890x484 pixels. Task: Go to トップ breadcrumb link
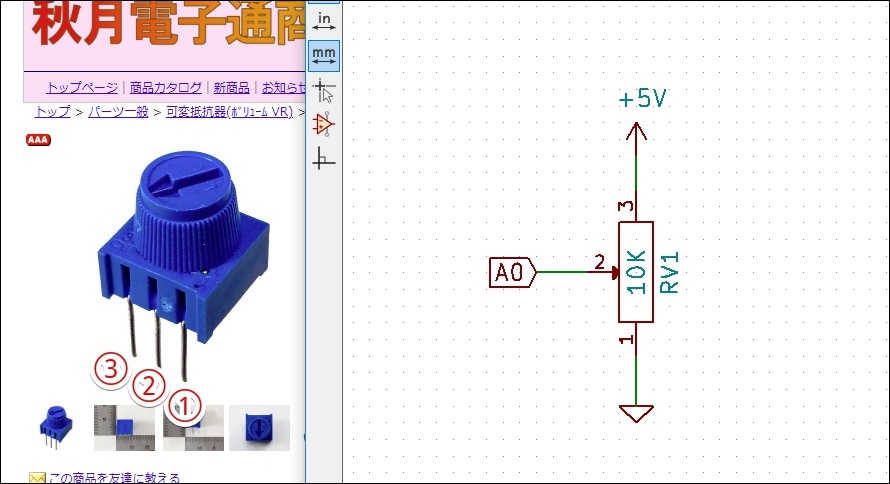[x=53, y=112]
